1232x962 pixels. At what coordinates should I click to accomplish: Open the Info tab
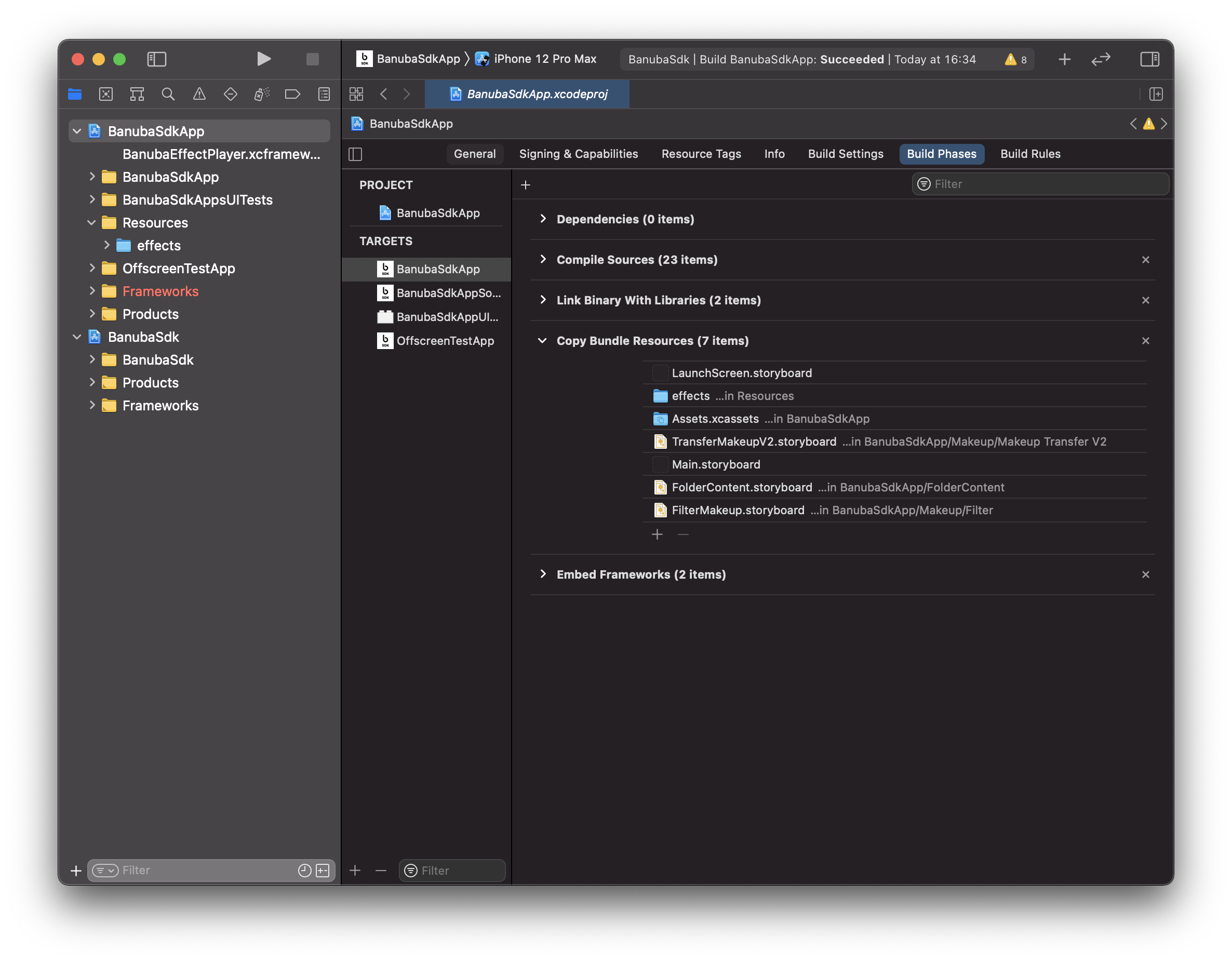click(x=774, y=154)
